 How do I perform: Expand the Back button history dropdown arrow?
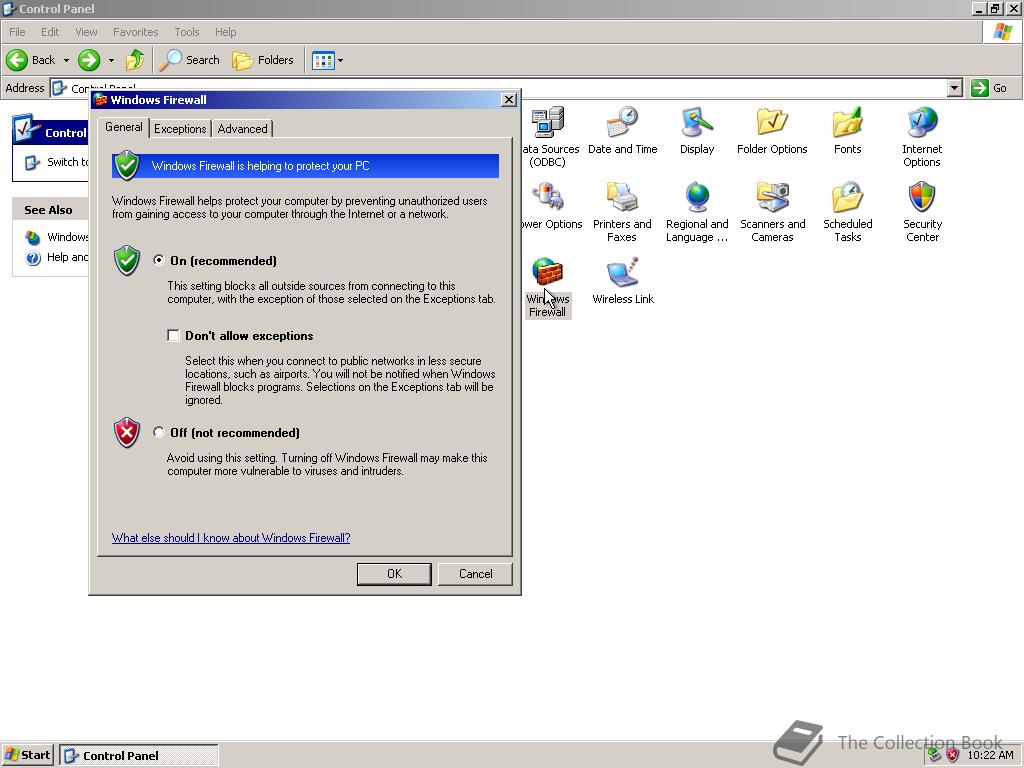point(66,60)
